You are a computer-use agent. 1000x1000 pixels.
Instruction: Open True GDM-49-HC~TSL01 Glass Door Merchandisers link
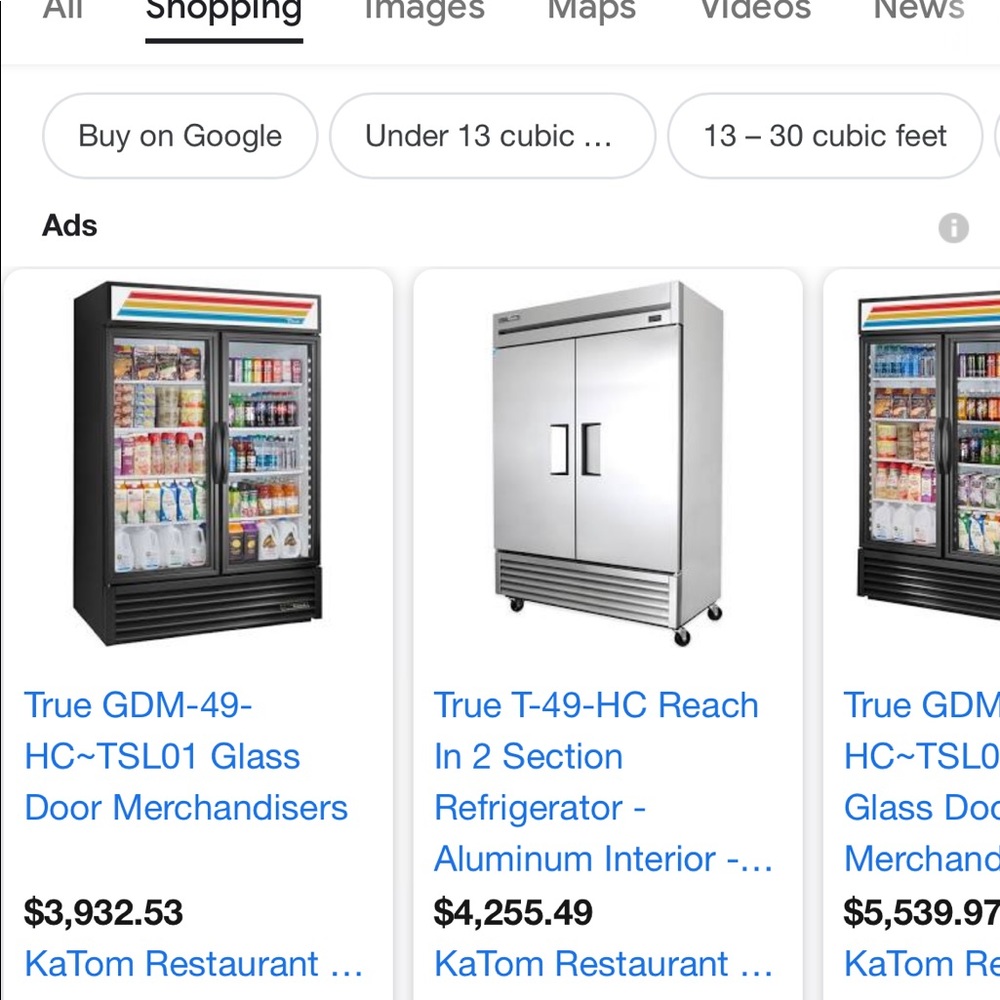[x=186, y=756]
